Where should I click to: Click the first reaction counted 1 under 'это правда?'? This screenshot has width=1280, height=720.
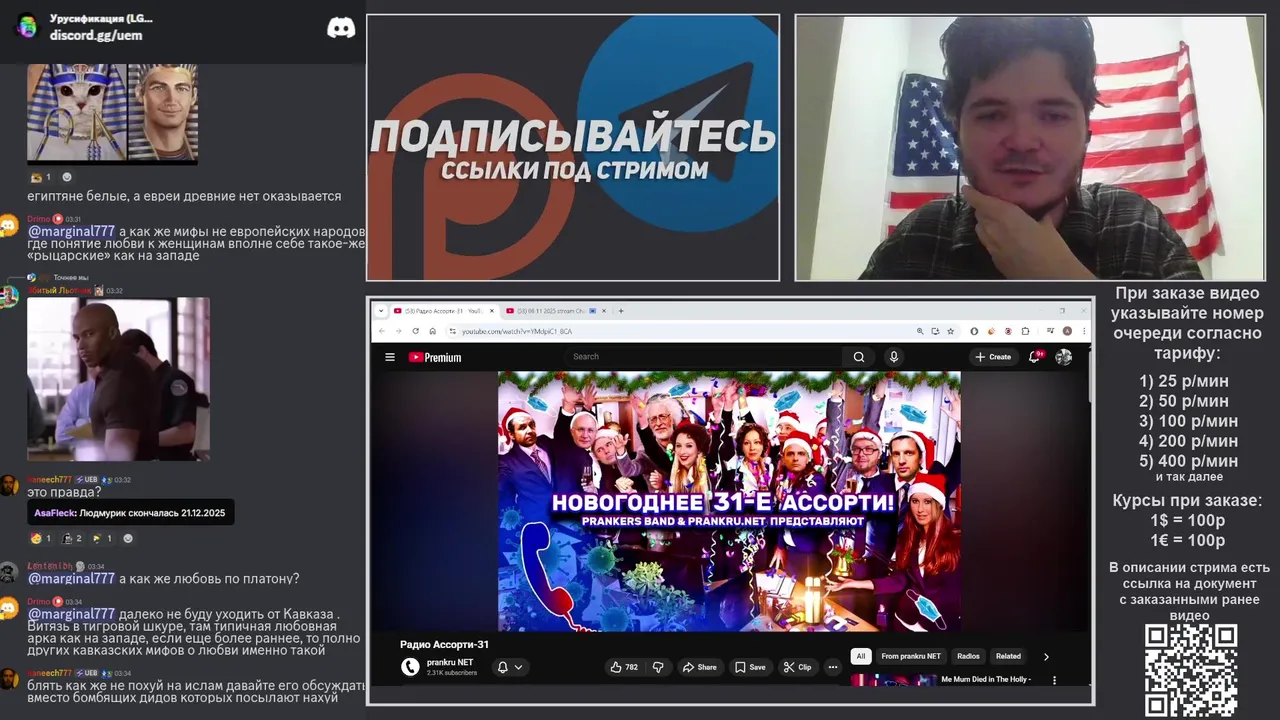click(41, 538)
